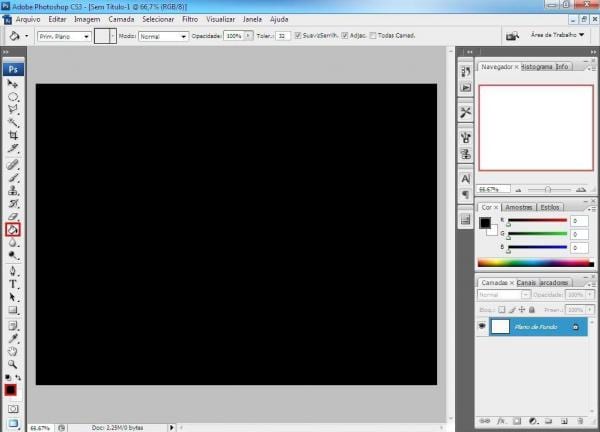Open the Área de Trabalho workspace menu
Image resolution: width=600 pixels, height=432 pixels.
[558, 35]
